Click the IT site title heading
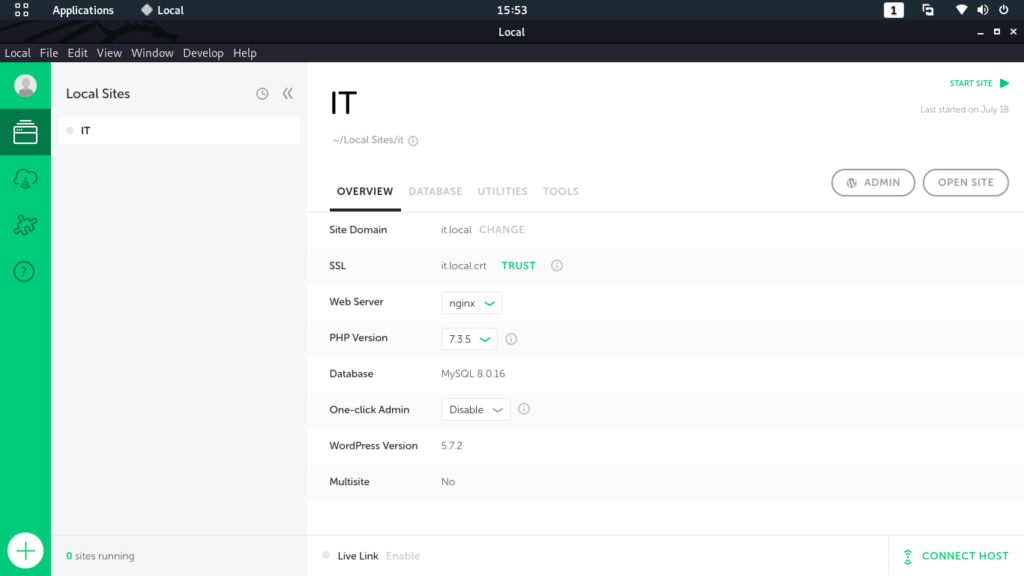The image size is (1024, 576). (344, 103)
